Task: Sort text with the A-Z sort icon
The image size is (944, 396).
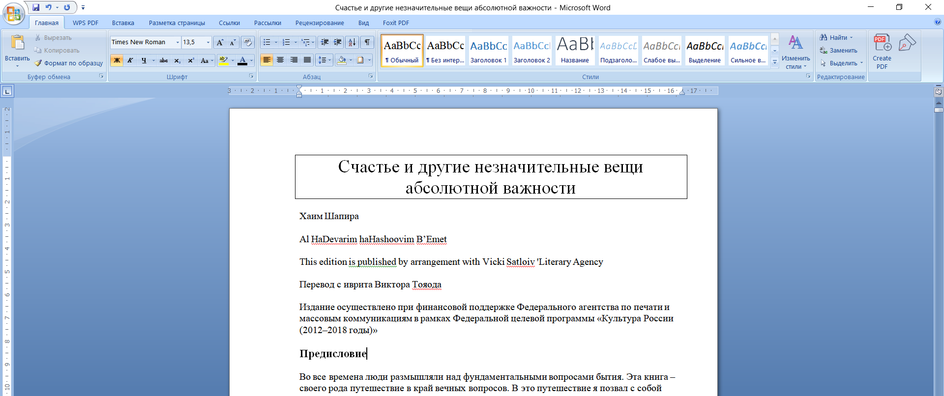Action: point(352,43)
